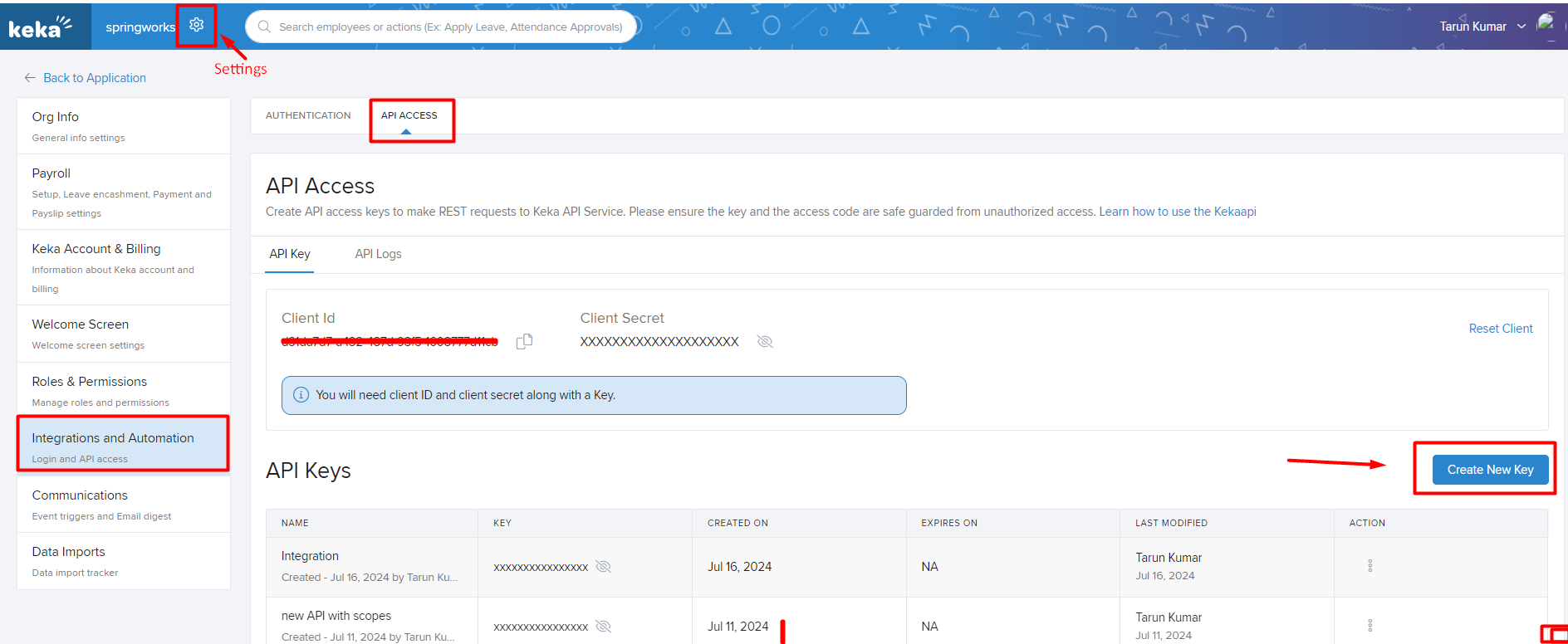Click the info icon in the blue notice
The height and width of the screenshot is (644, 1568).
click(x=301, y=395)
